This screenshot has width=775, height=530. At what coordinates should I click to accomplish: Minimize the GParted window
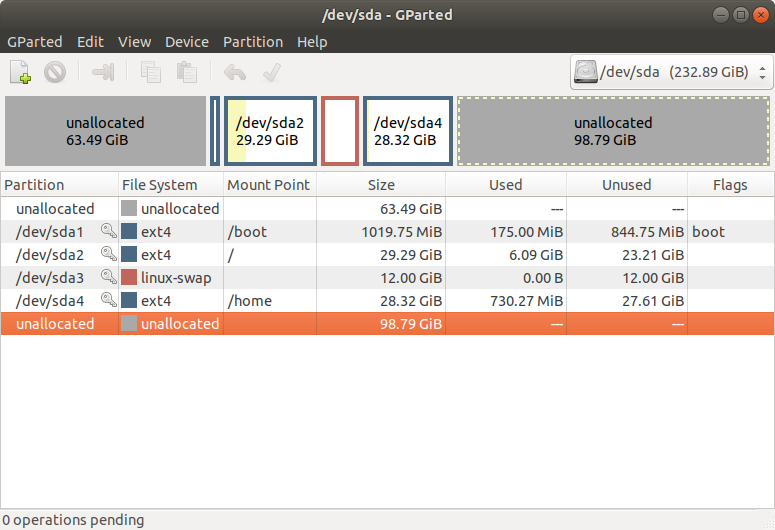tap(721, 15)
